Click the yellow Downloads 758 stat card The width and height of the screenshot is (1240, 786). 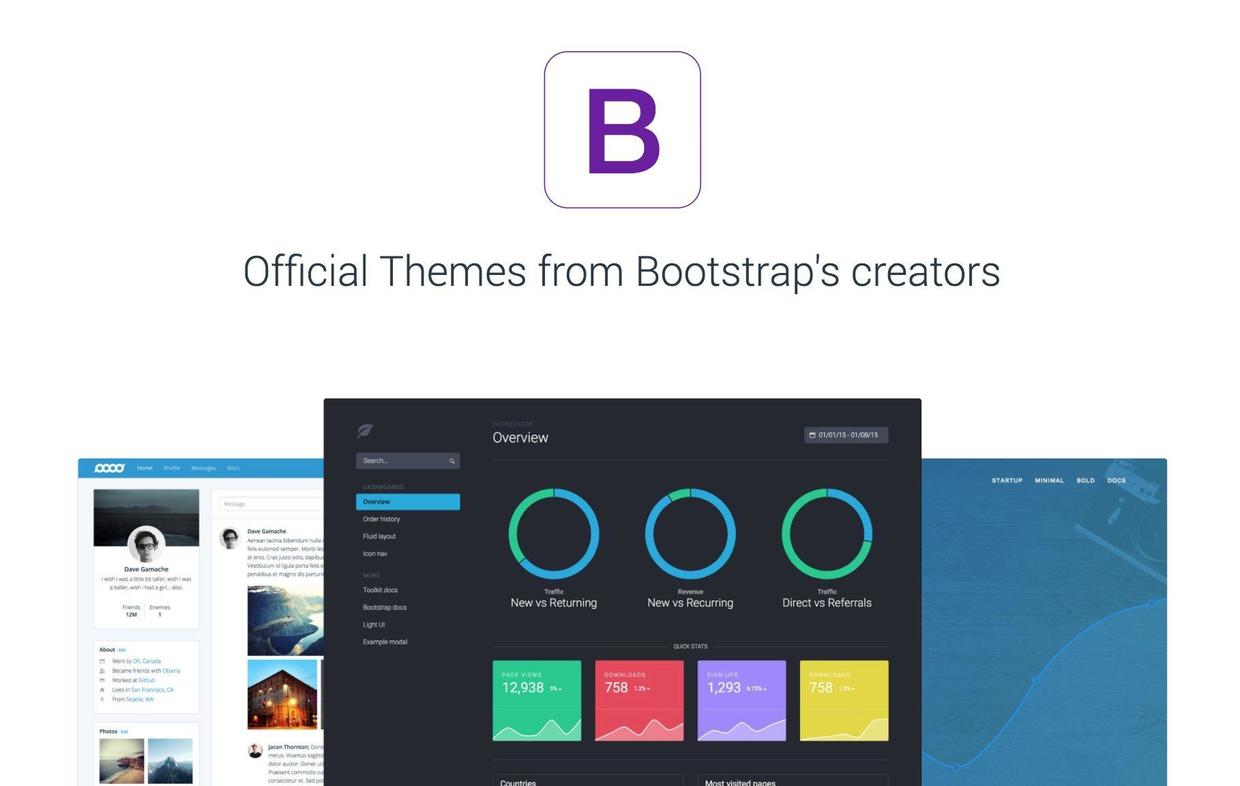(x=844, y=700)
